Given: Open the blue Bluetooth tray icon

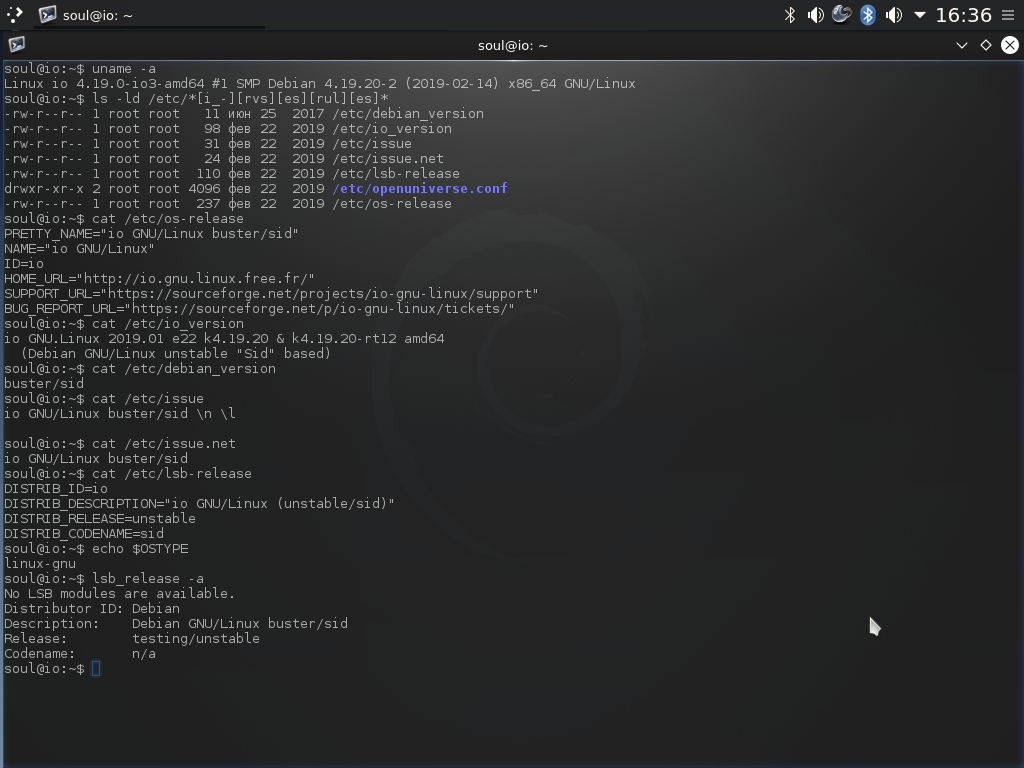Looking at the screenshot, I should click(x=867, y=14).
